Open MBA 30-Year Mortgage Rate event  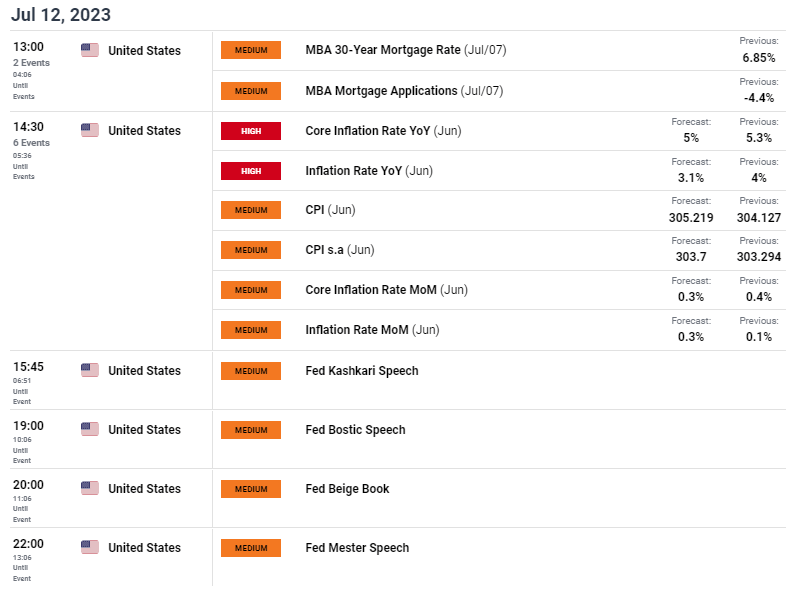(x=406, y=50)
